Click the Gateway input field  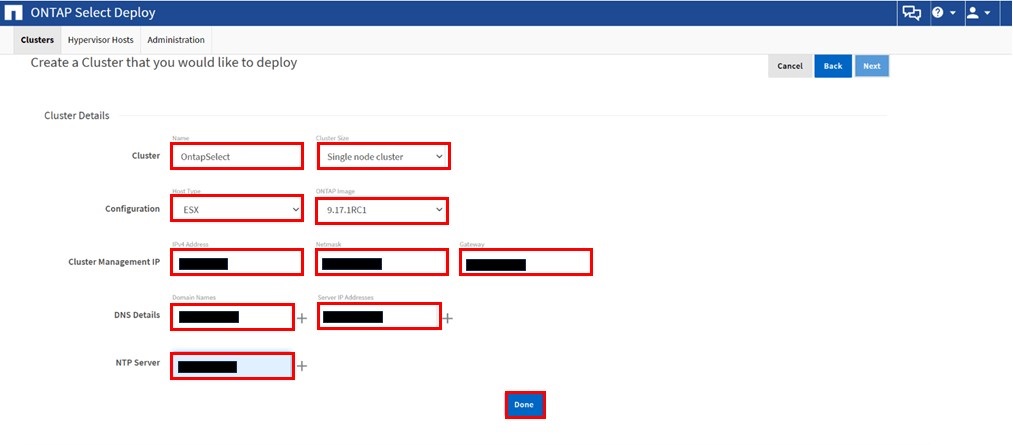pyautogui.click(x=526, y=262)
